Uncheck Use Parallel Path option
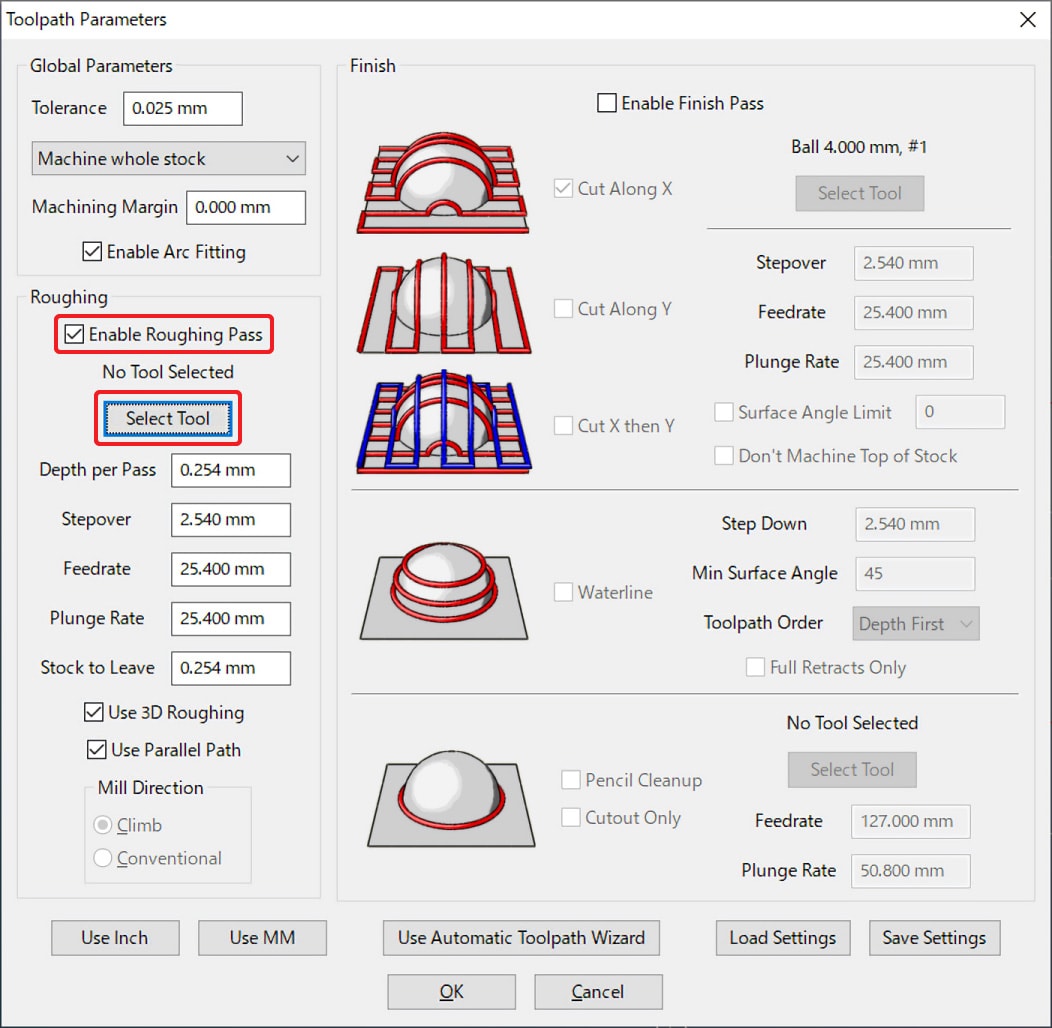The height and width of the screenshot is (1028, 1052). point(96,750)
